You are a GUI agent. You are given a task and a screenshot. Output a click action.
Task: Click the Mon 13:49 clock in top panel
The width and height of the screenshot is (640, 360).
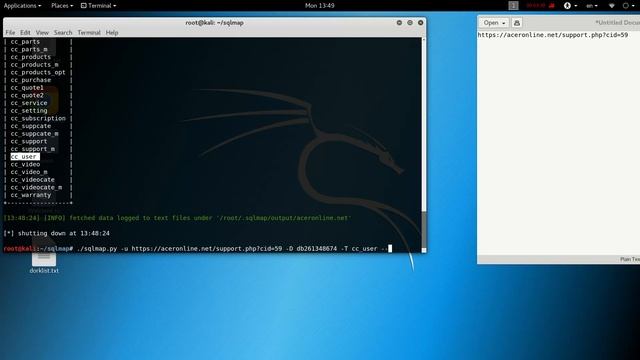coord(320,6)
